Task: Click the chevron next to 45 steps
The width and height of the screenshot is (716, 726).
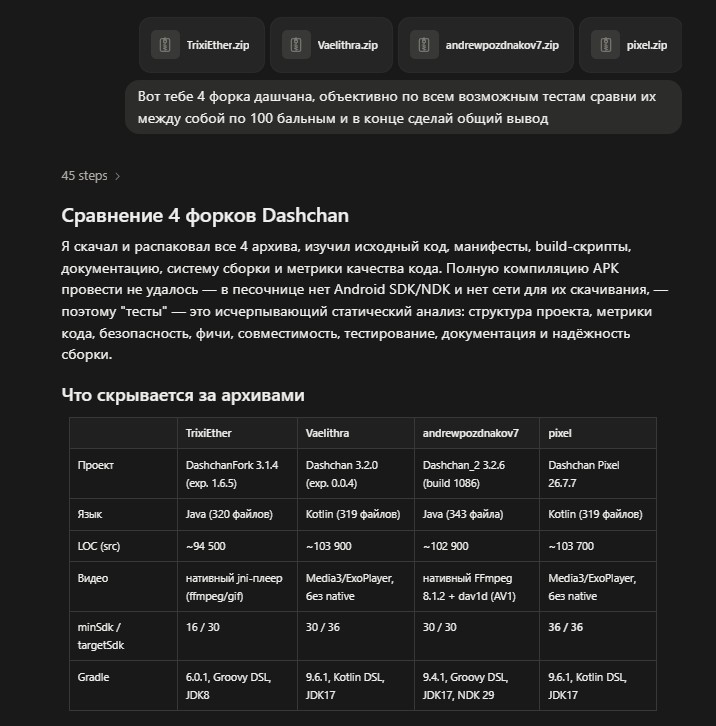Action: [x=117, y=176]
